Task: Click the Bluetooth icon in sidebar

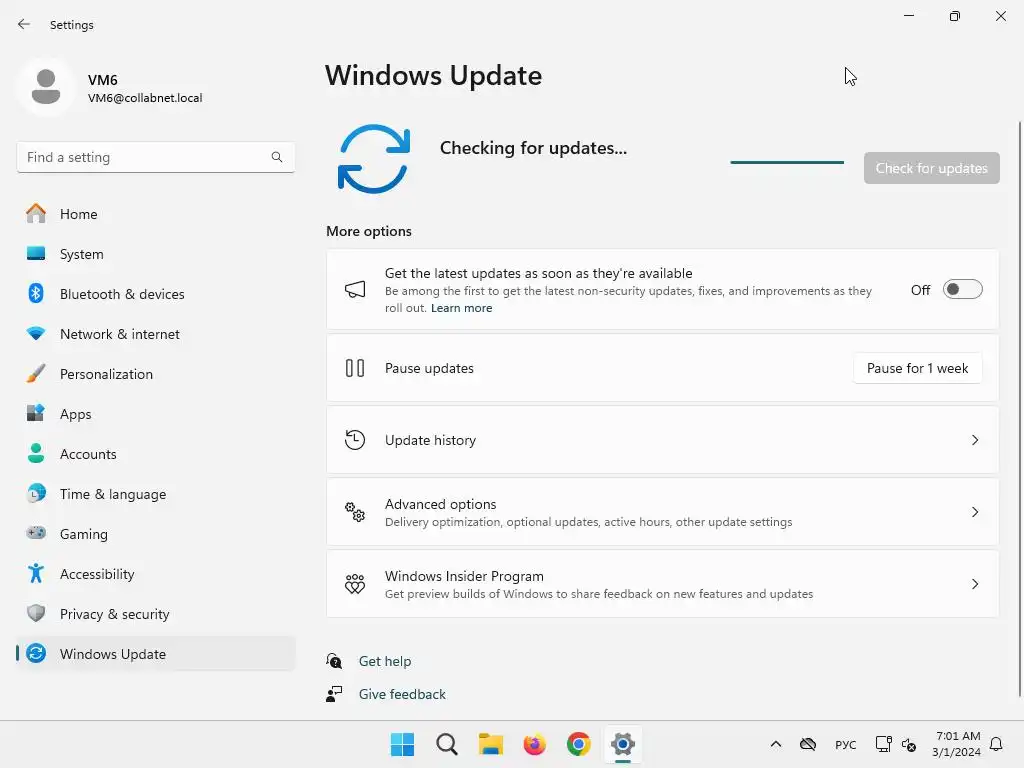Action: pyautogui.click(x=36, y=293)
